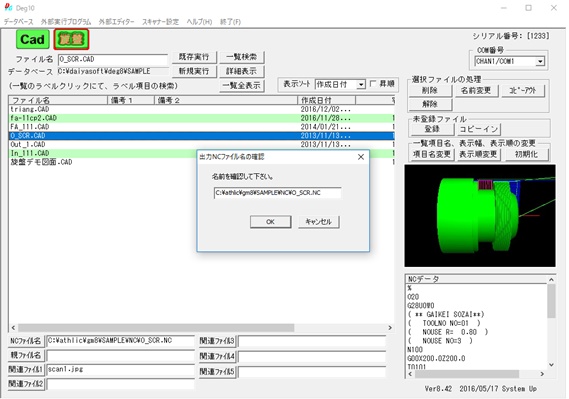Expand the COM番号 CHAN1/COM1 combo box
Screen dimensions: 569x399
pyautogui.click(x=540, y=61)
